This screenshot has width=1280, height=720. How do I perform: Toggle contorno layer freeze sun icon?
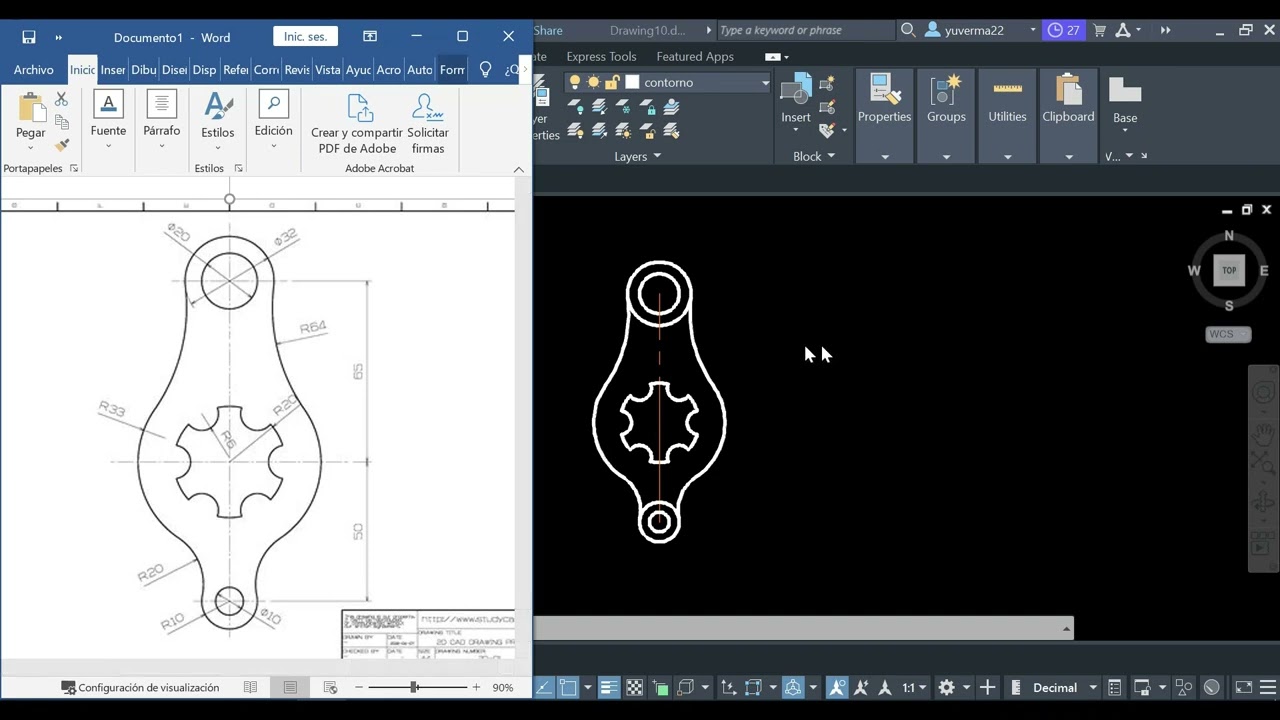tap(593, 83)
